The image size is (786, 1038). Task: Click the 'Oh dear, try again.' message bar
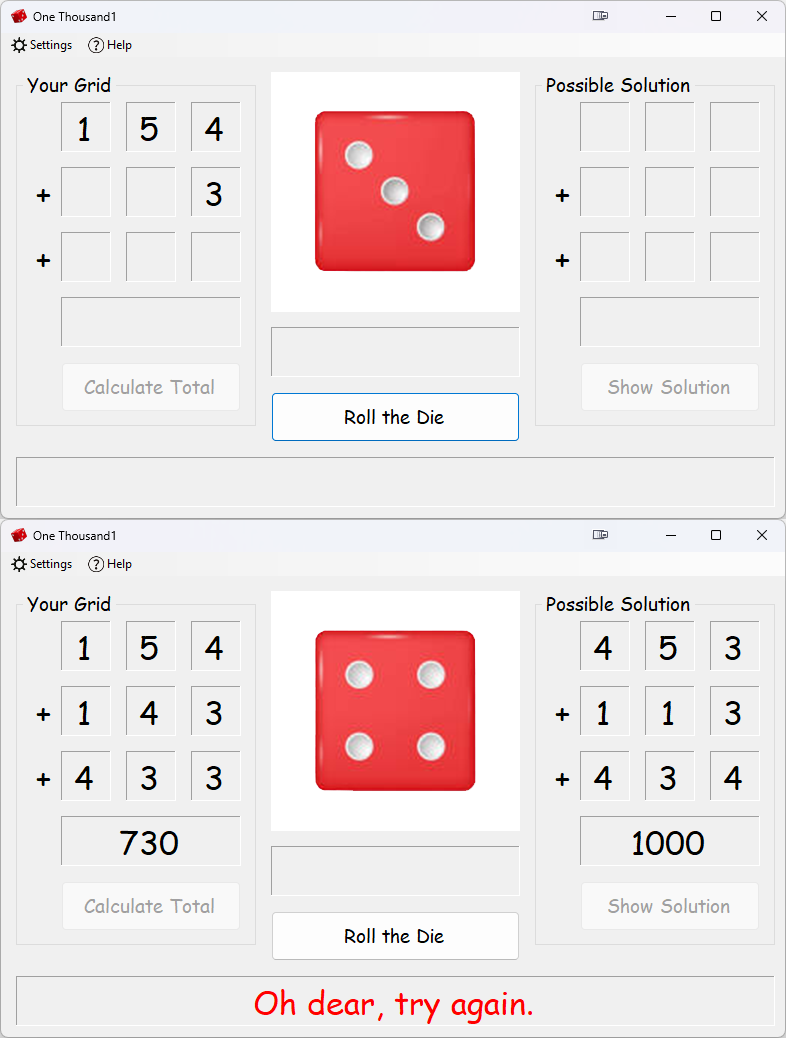point(395,1002)
